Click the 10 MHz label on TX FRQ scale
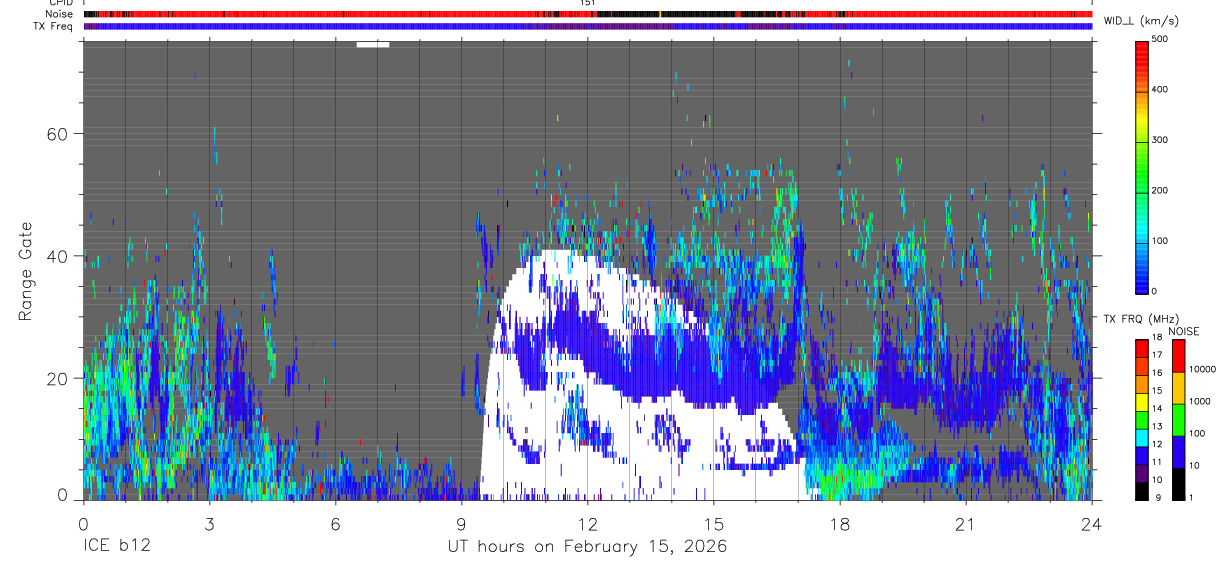This screenshot has height=567, width=1228. 1157,480
